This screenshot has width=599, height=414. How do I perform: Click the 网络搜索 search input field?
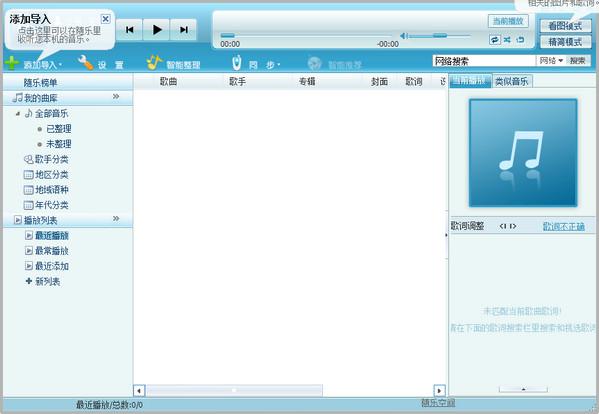(x=484, y=61)
